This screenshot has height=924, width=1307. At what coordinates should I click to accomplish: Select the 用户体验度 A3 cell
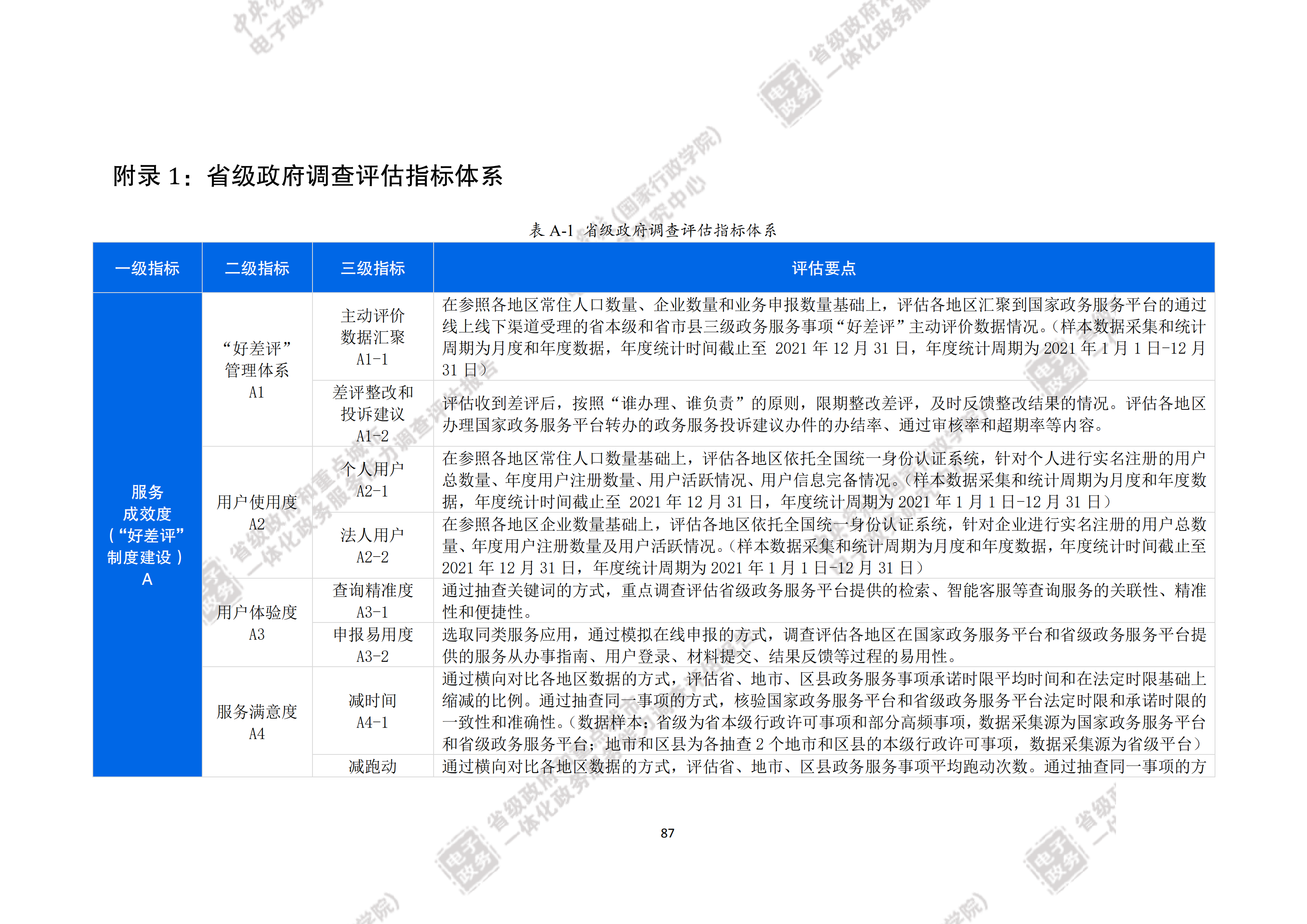coord(257,623)
